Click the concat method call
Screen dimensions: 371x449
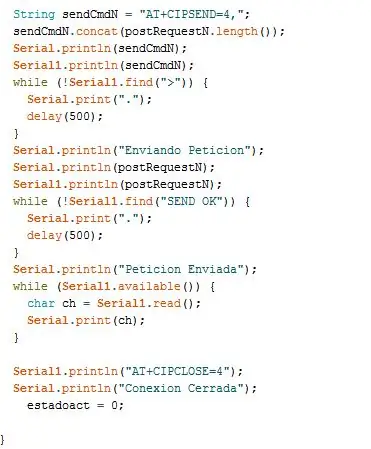point(97,31)
